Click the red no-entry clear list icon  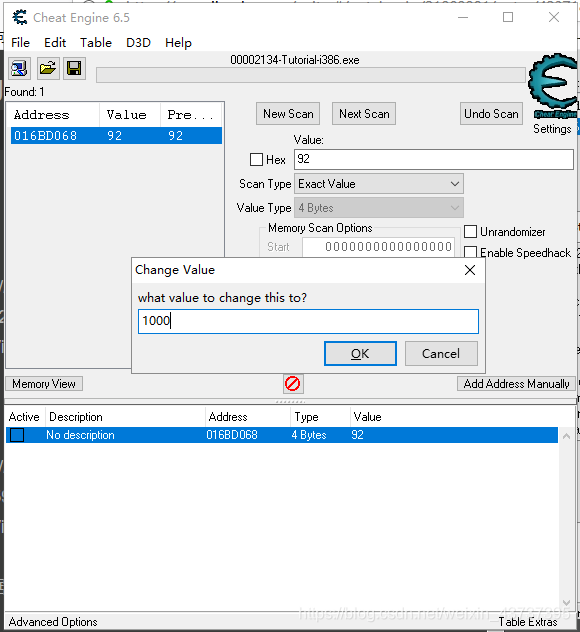point(293,384)
